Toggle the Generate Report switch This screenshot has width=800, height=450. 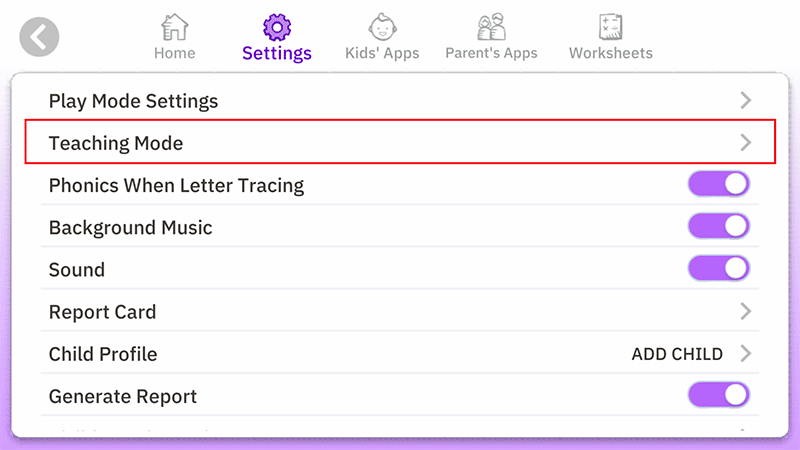(x=718, y=396)
